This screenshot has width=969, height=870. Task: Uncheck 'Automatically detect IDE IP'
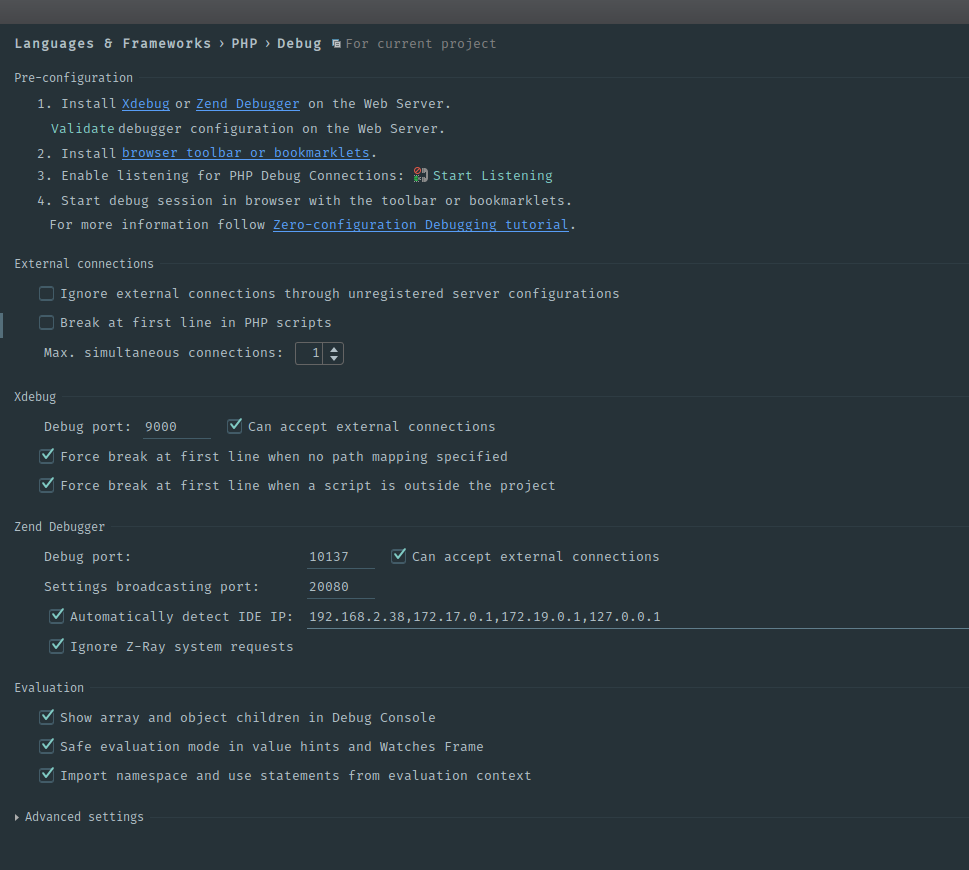click(56, 616)
